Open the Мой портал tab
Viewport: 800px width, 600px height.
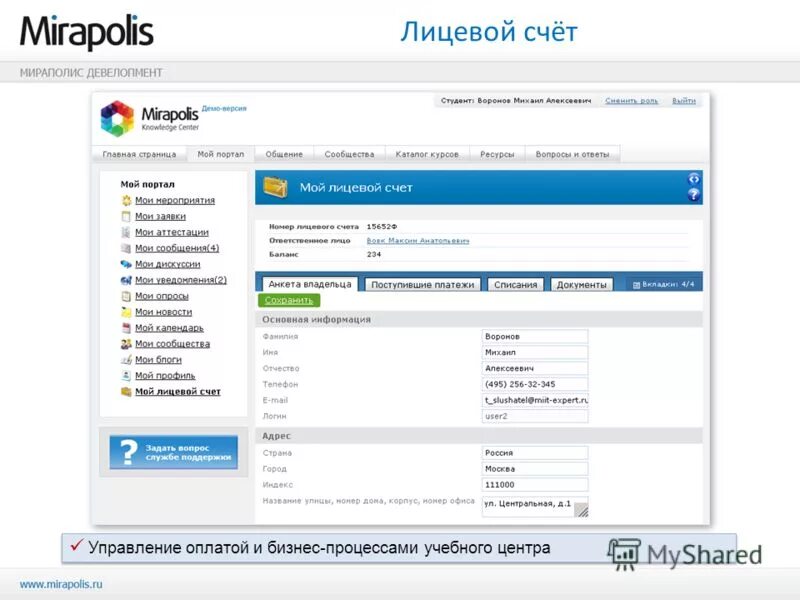(220, 154)
